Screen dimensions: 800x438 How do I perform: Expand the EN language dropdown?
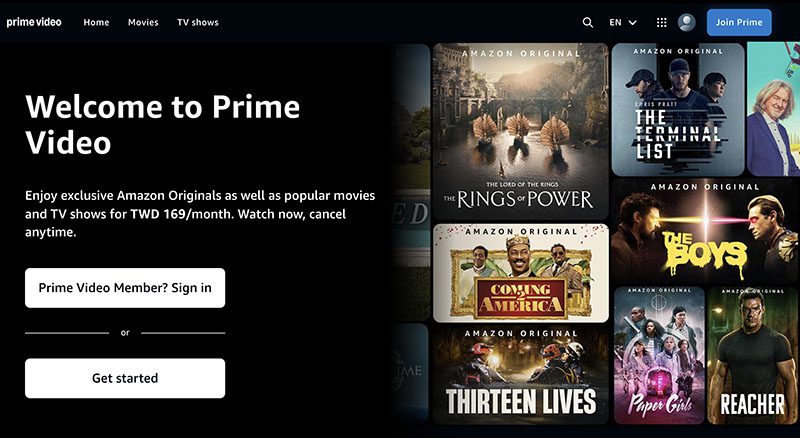(x=623, y=22)
